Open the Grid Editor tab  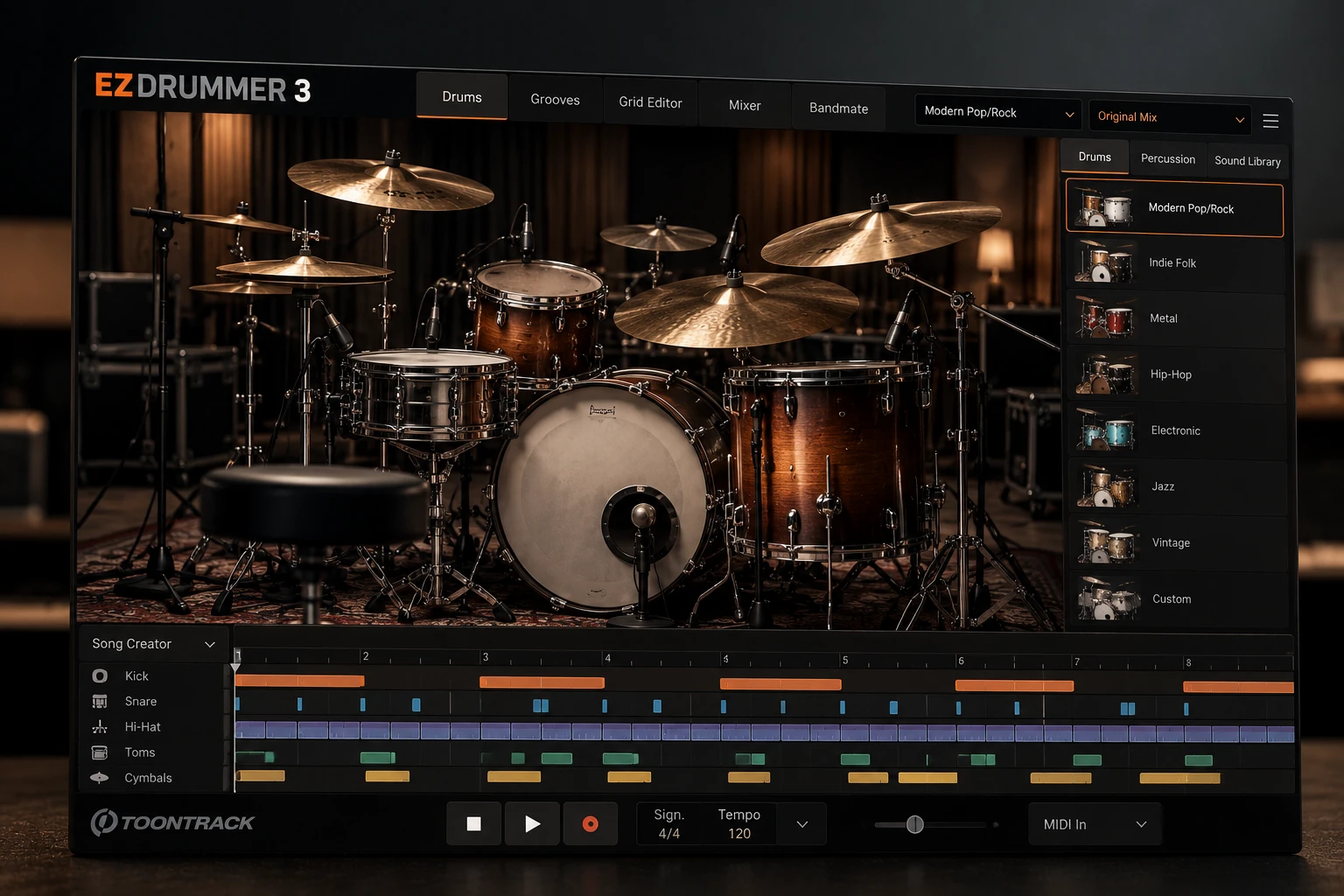[650, 102]
